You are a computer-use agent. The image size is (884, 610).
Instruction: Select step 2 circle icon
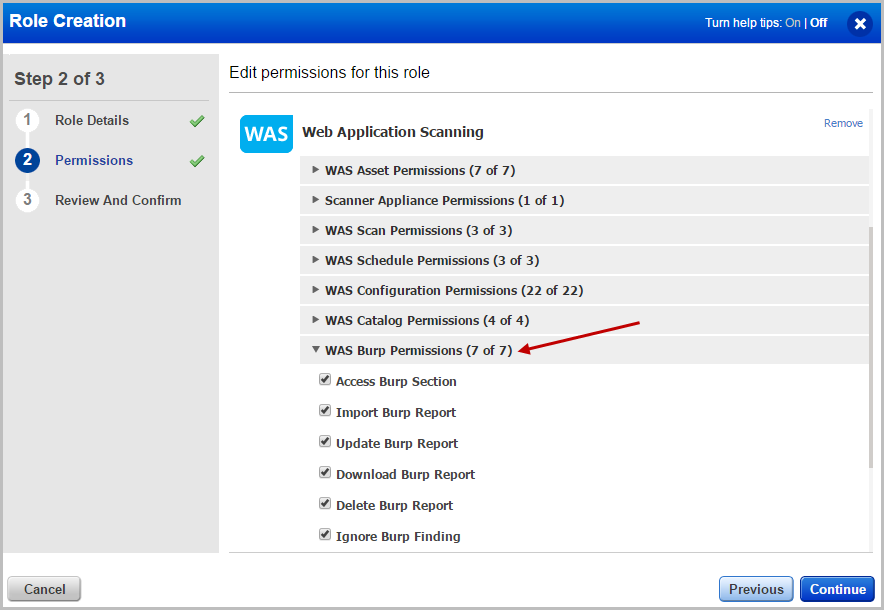pyautogui.click(x=26, y=160)
